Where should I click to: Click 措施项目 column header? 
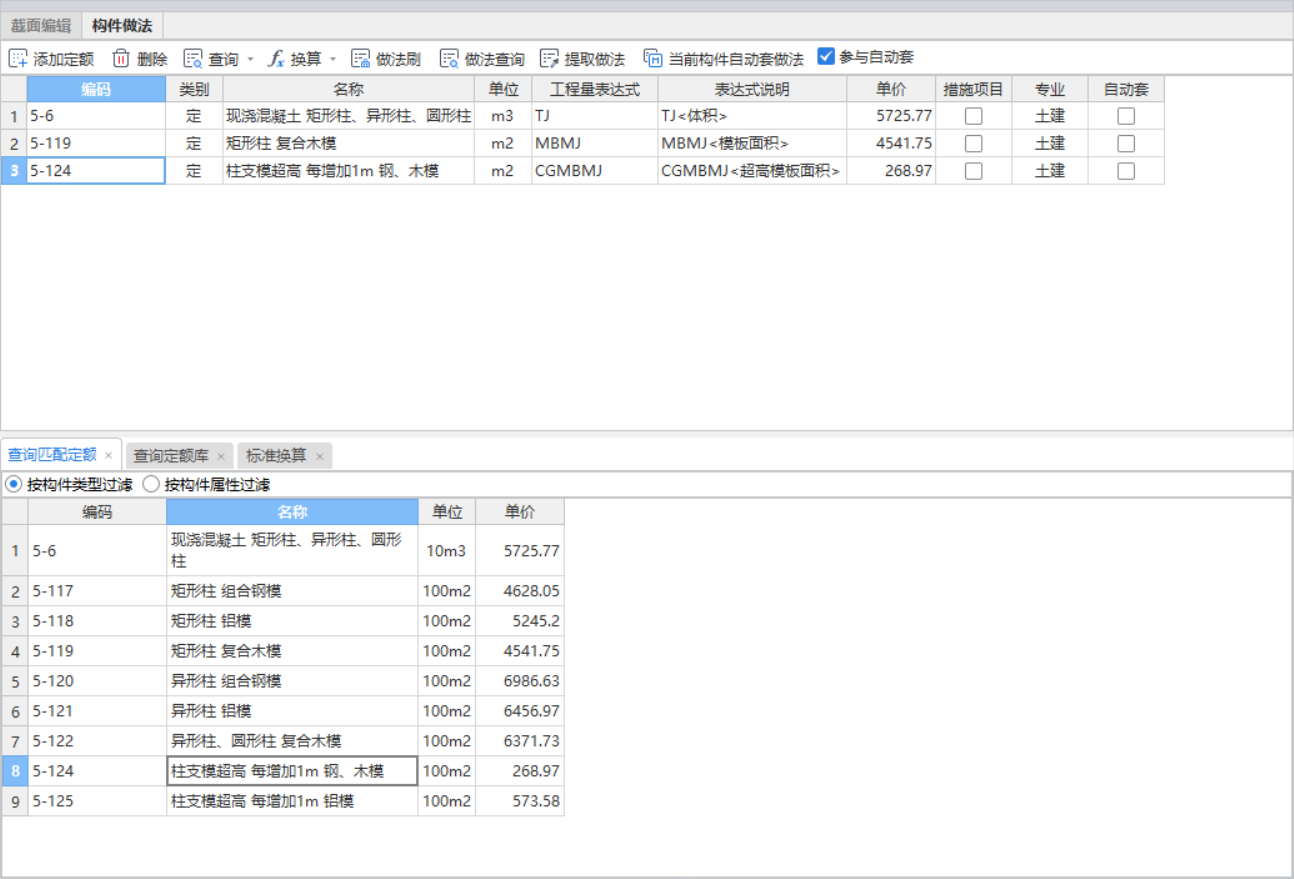point(973,89)
